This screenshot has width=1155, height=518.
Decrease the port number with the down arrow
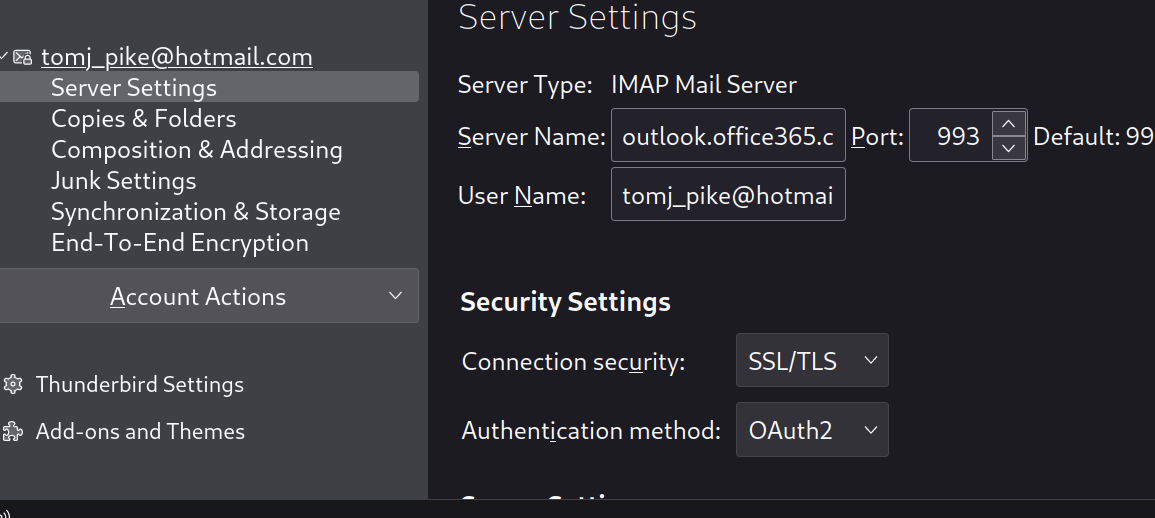(1009, 148)
